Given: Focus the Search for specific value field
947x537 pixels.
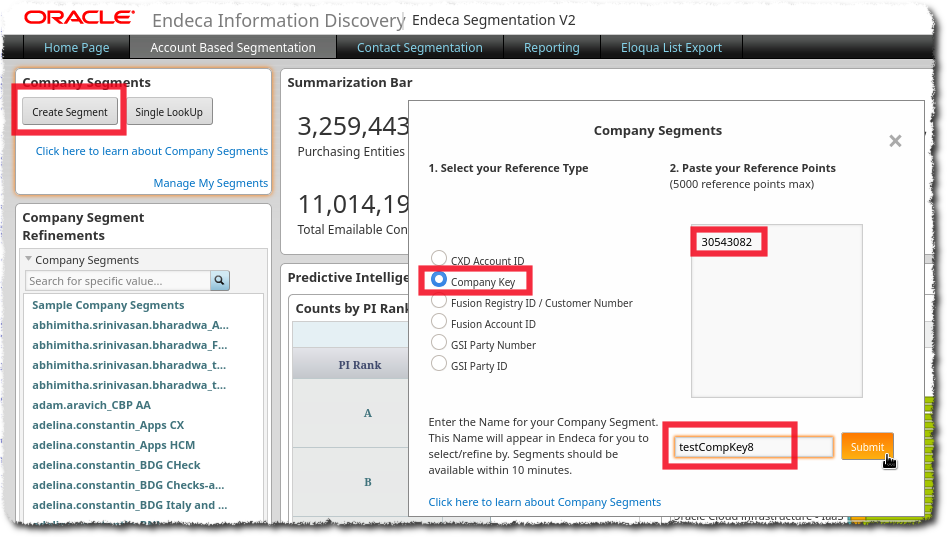Looking at the screenshot, I should click(x=118, y=281).
